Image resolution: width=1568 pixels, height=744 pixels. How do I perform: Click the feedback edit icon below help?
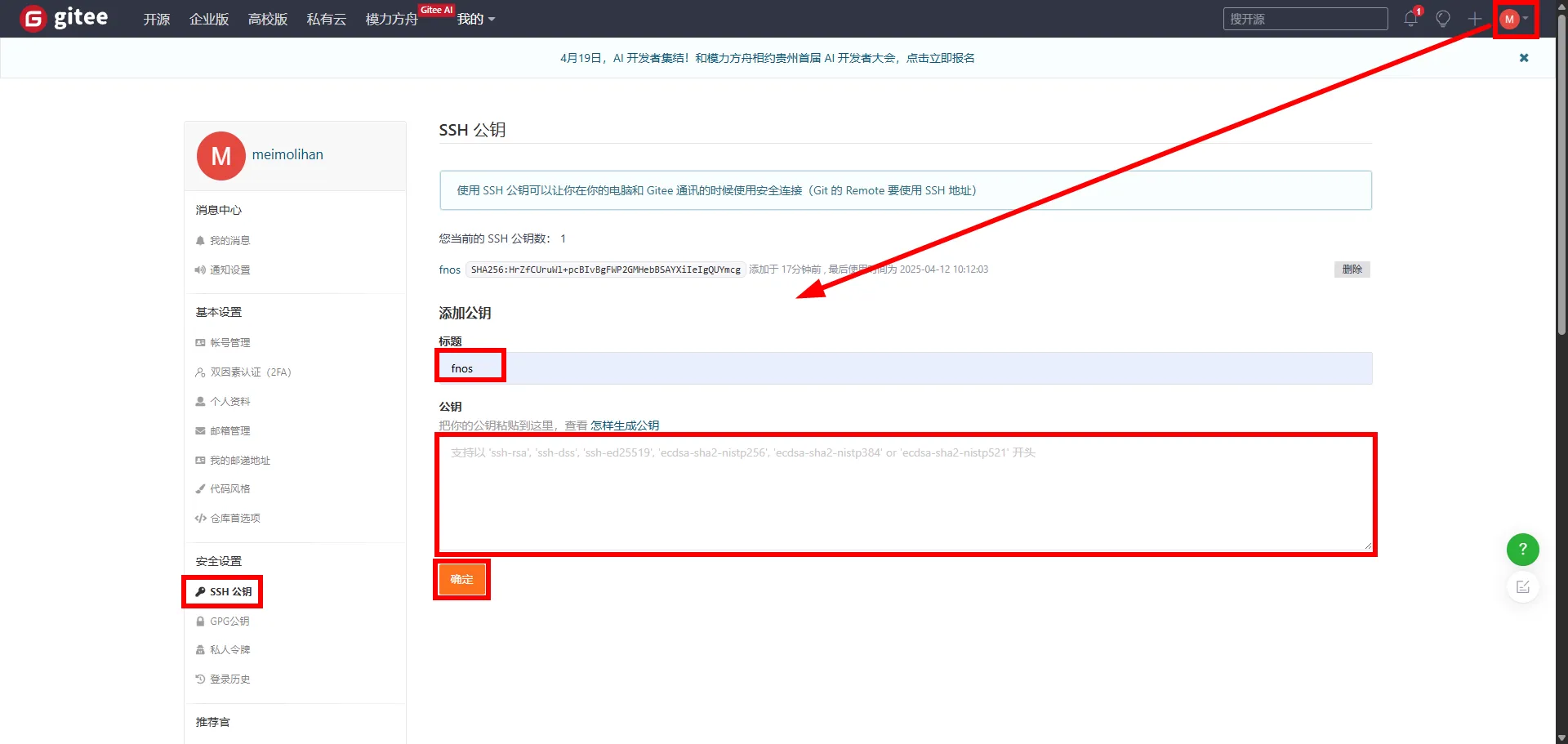tap(1522, 587)
